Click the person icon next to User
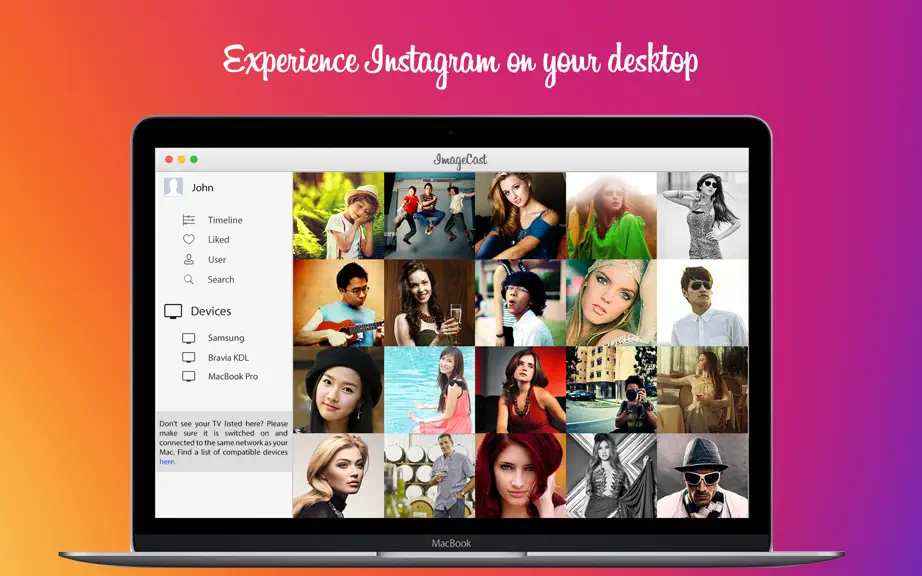 tap(189, 259)
